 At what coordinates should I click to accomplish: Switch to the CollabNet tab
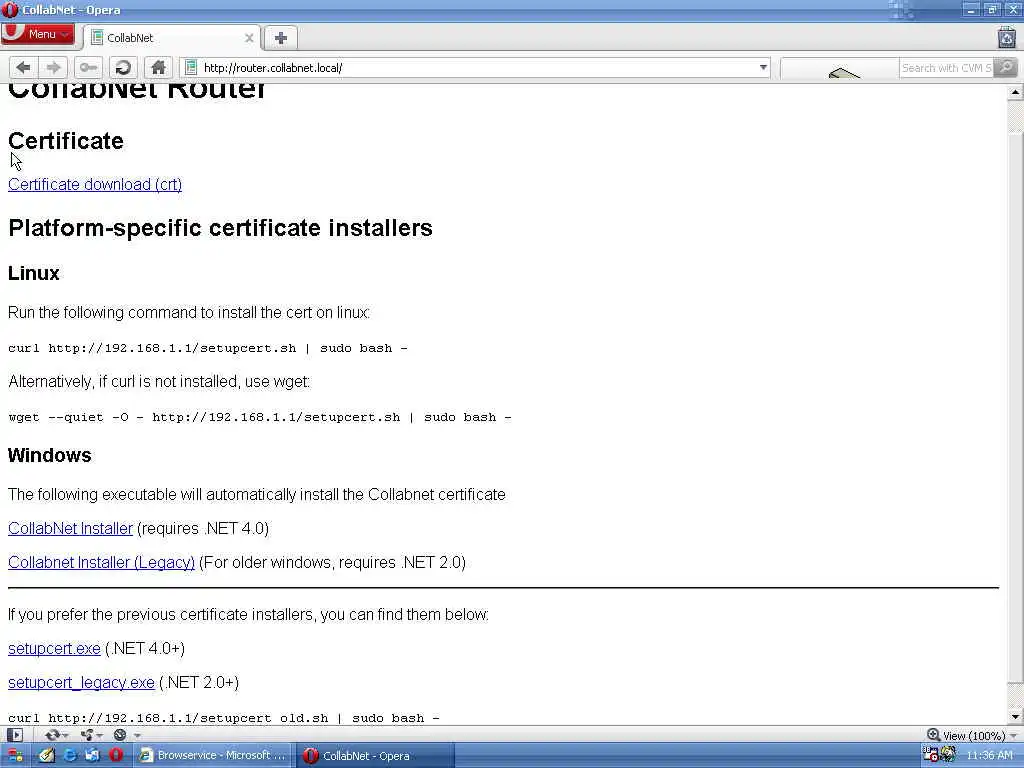pyautogui.click(x=172, y=38)
